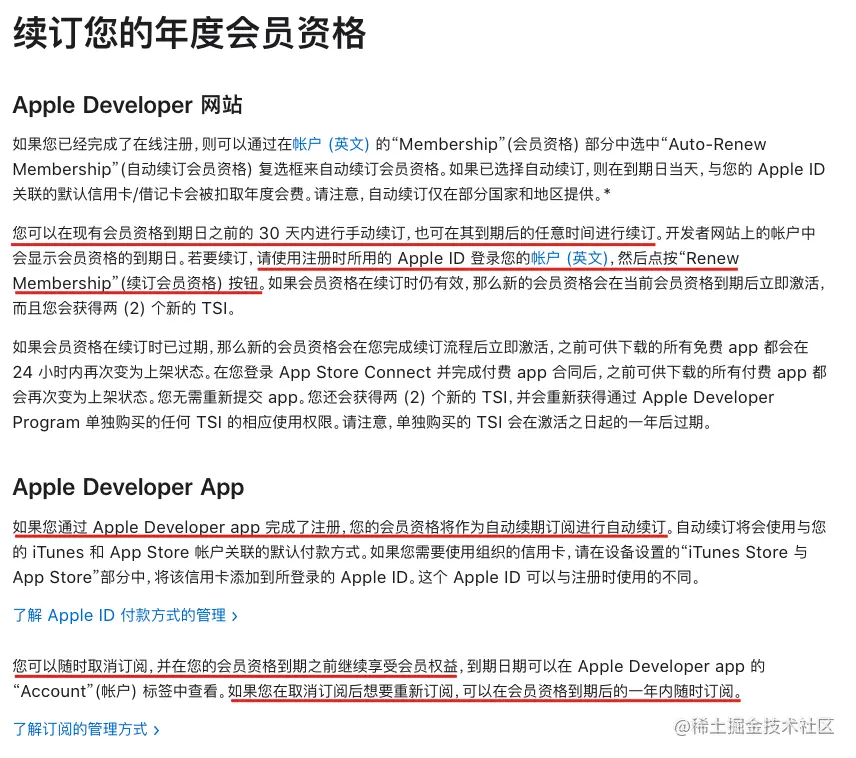Click the text 如果您通过 Apple Developer app 完成了注册

point(176,527)
